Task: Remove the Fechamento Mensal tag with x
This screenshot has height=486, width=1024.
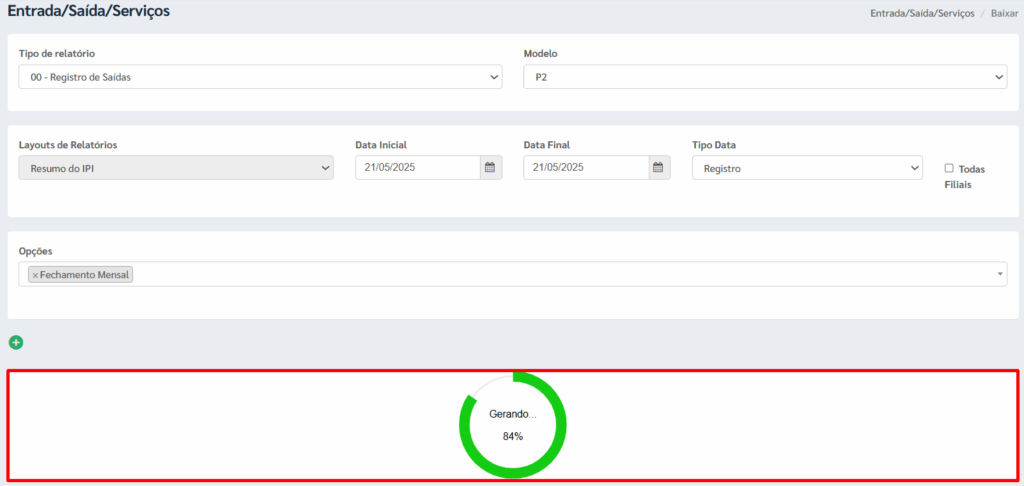Action: pyautogui.click(x=35, y=275)
